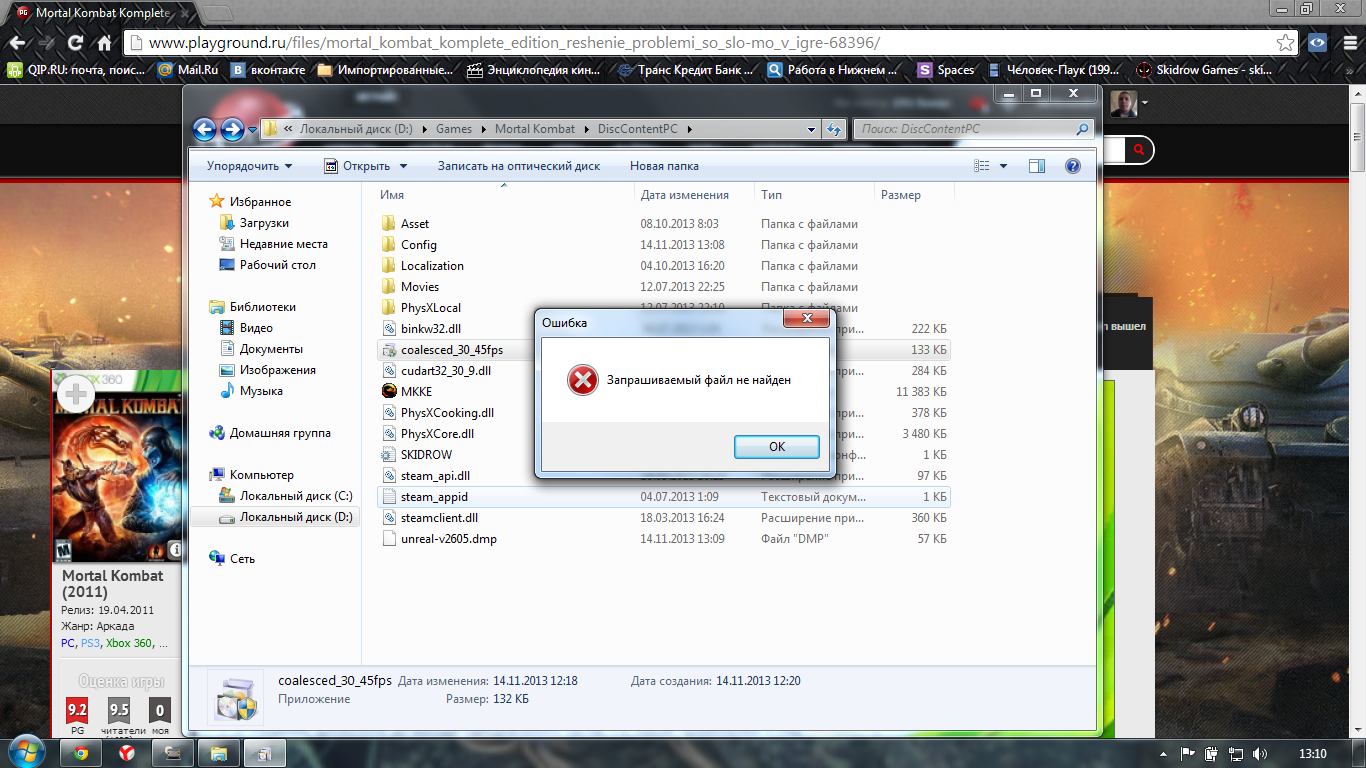The width and height of the screenshot is (1366, 768).
Task: Select coalesced_30_45fps application file
Action: [x=451, y=350]
